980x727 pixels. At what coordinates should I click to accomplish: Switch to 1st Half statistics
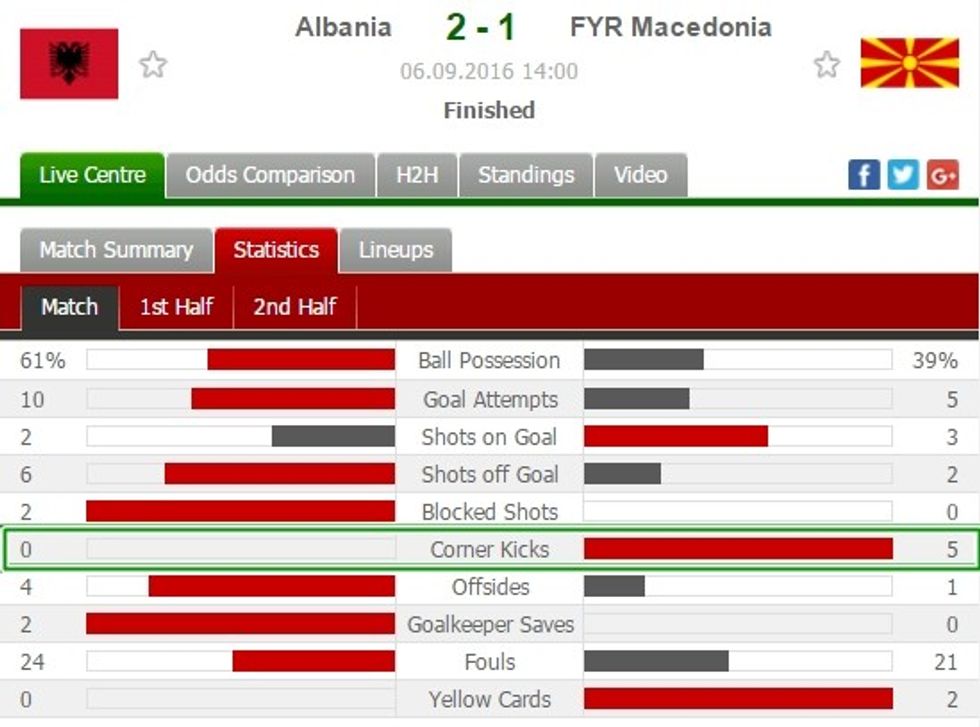pyautogui.click(x=175, y=308)
